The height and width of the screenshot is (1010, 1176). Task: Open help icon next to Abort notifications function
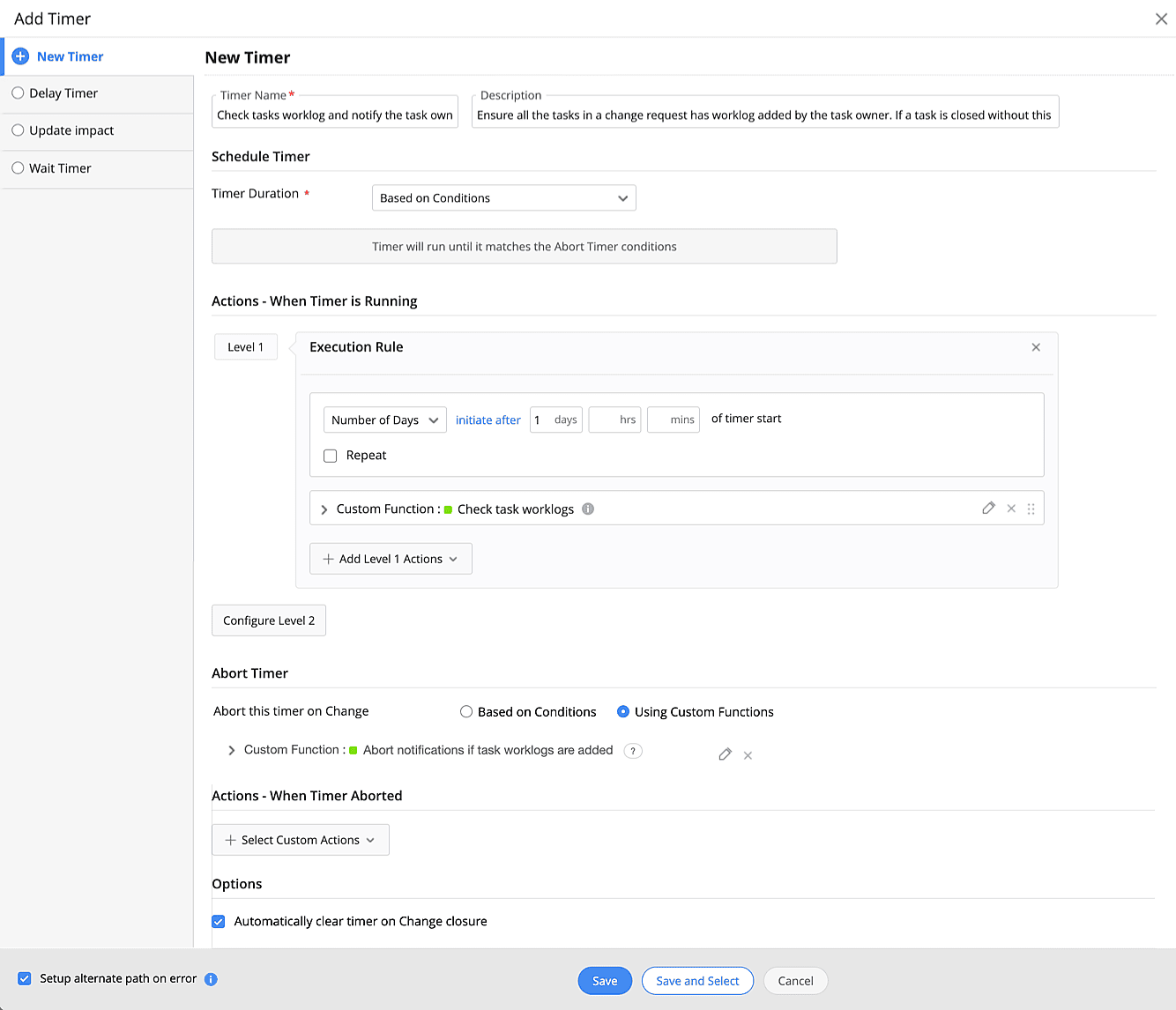coord(632,751)
